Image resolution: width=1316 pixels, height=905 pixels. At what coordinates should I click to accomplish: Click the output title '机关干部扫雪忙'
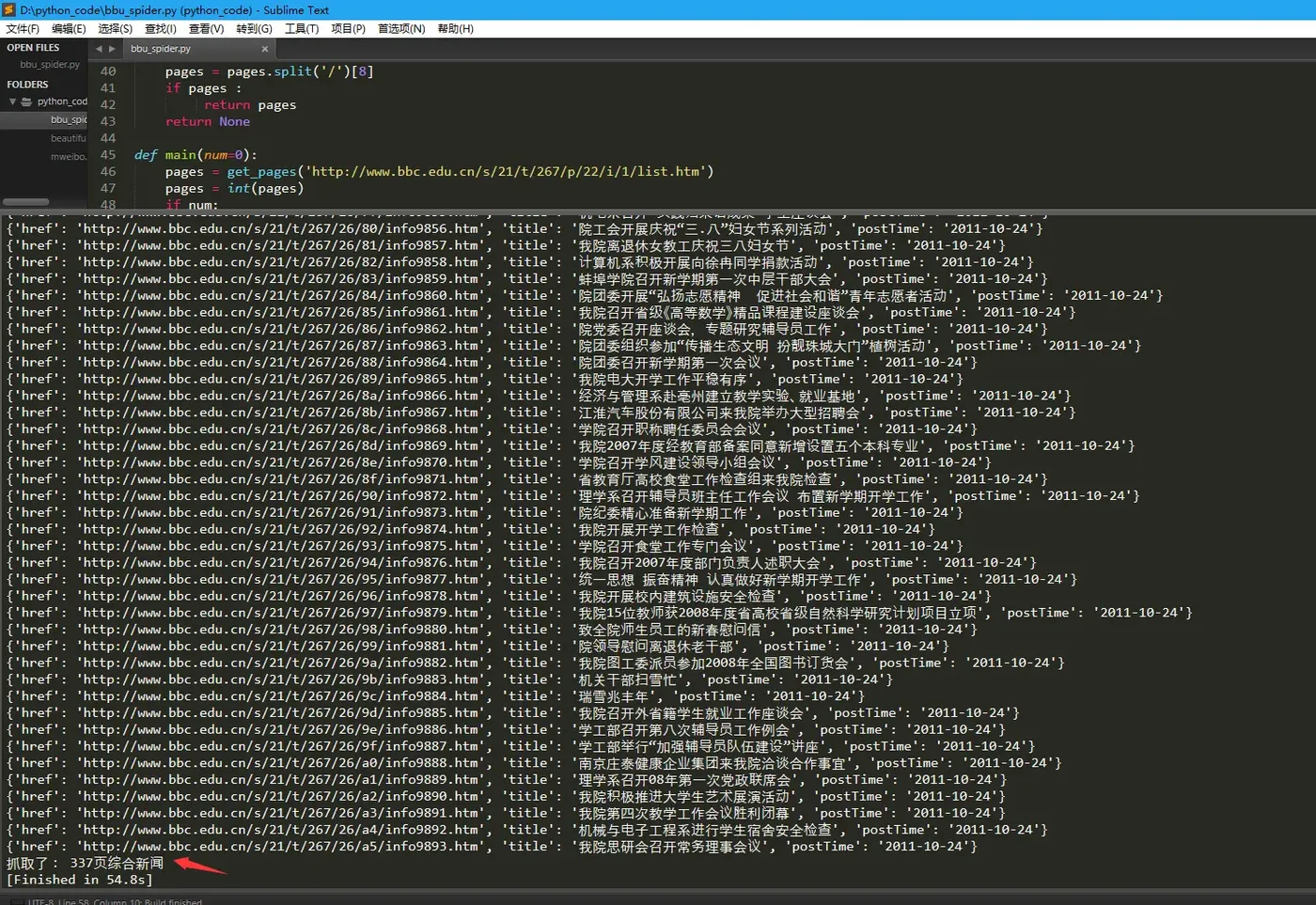[x=628, y=679]
